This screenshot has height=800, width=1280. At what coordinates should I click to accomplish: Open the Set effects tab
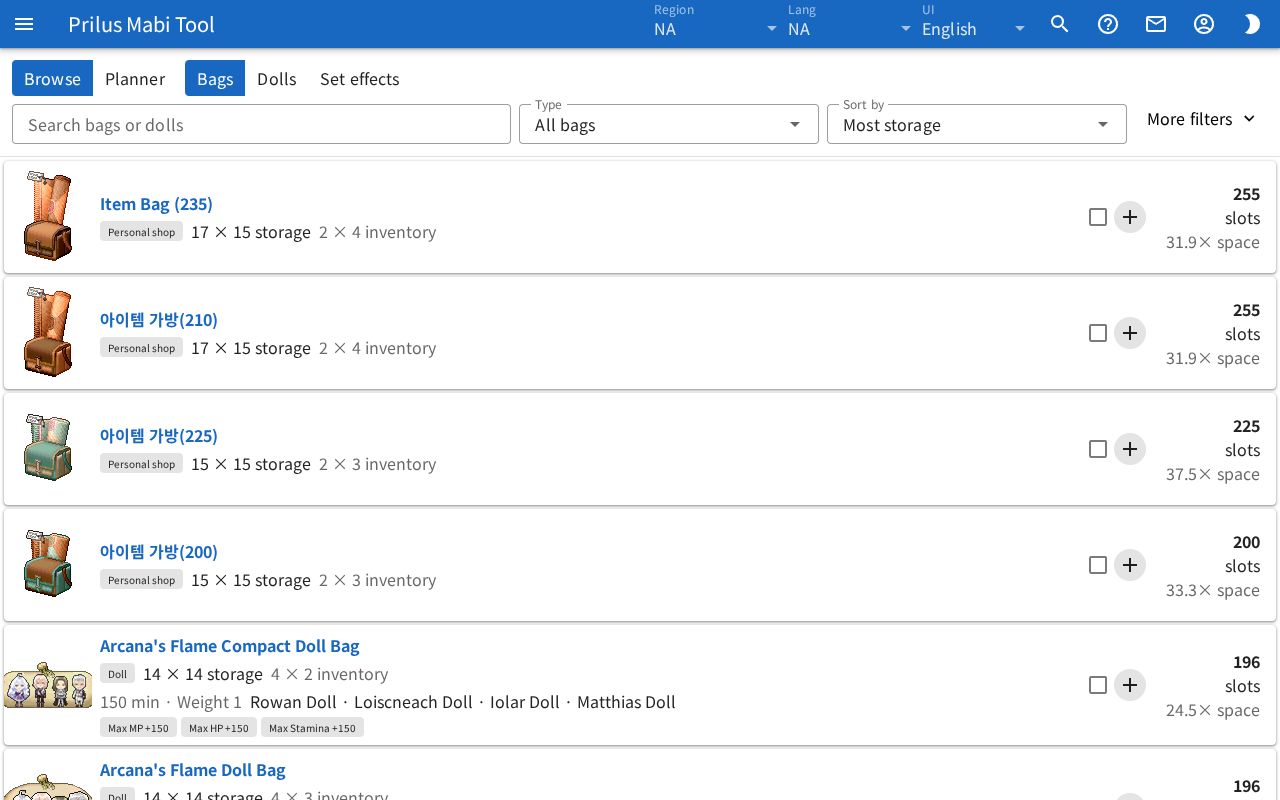(x=360, y=79)
